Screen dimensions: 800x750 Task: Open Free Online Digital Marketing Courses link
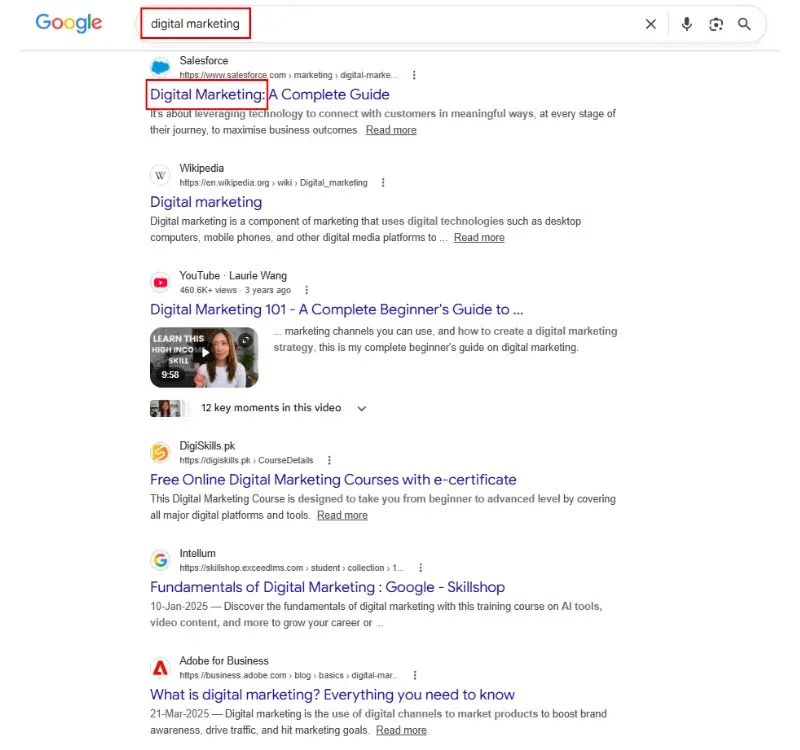click(333, 480)
